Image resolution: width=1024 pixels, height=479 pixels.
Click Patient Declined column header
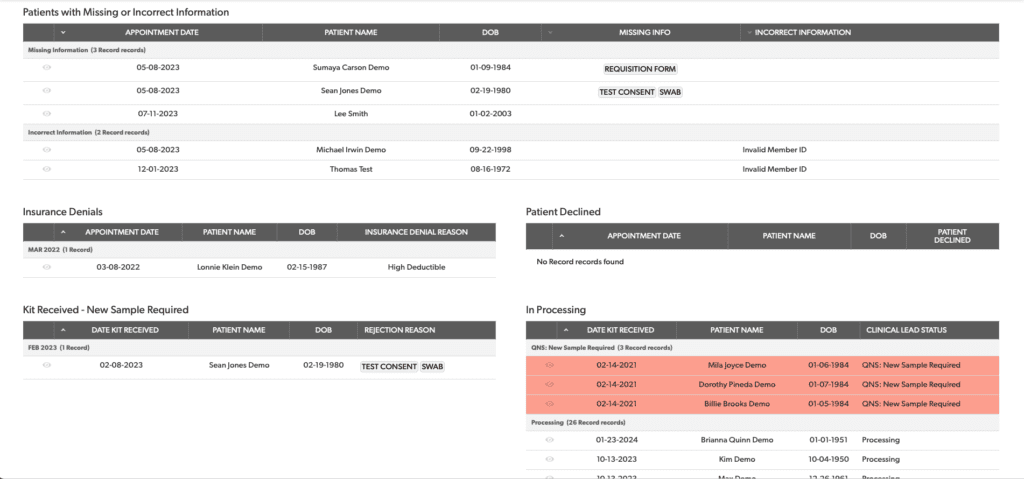[953, 236]
